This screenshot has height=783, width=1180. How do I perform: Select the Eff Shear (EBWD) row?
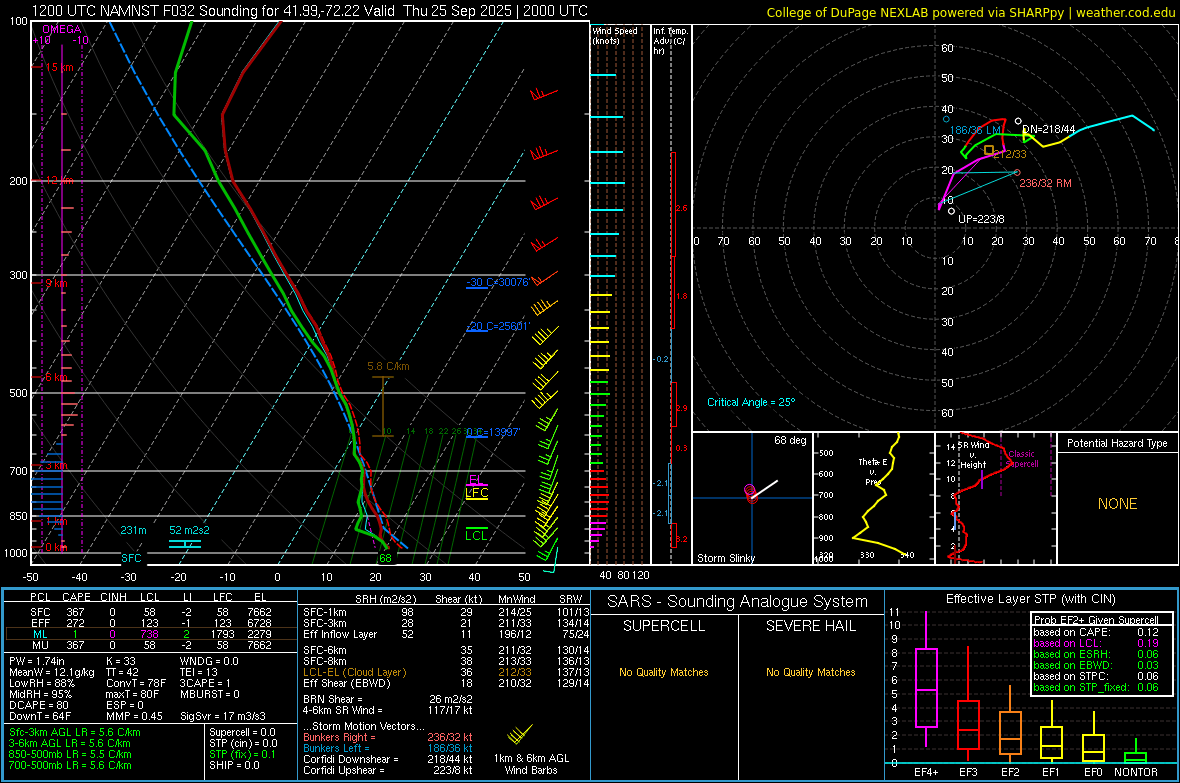point(446,684)
